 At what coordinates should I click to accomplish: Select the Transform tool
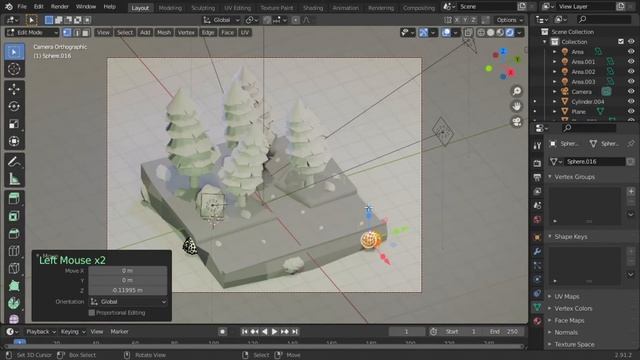(14, 141)
